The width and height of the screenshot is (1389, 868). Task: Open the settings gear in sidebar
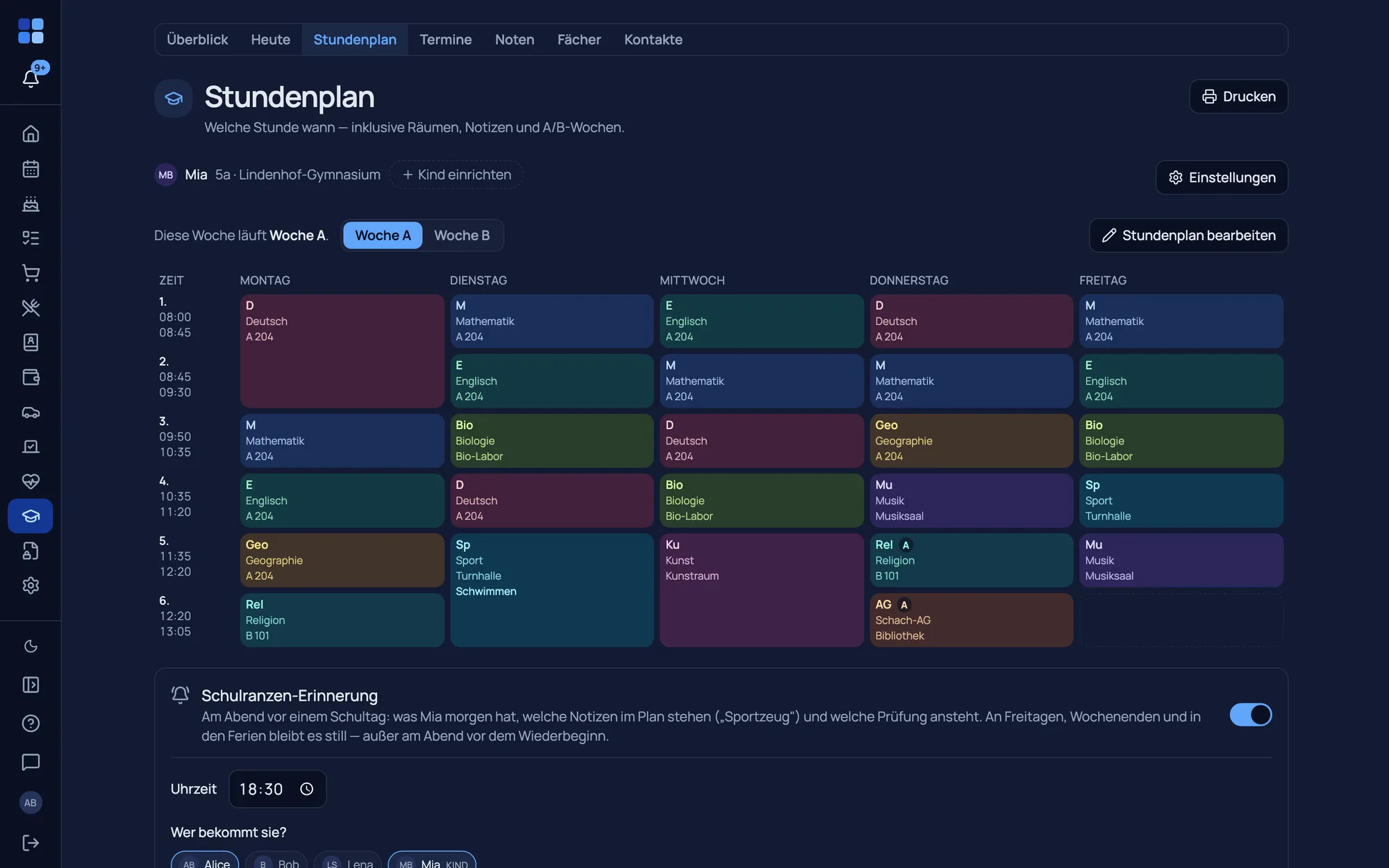click(x=31, y=585)
